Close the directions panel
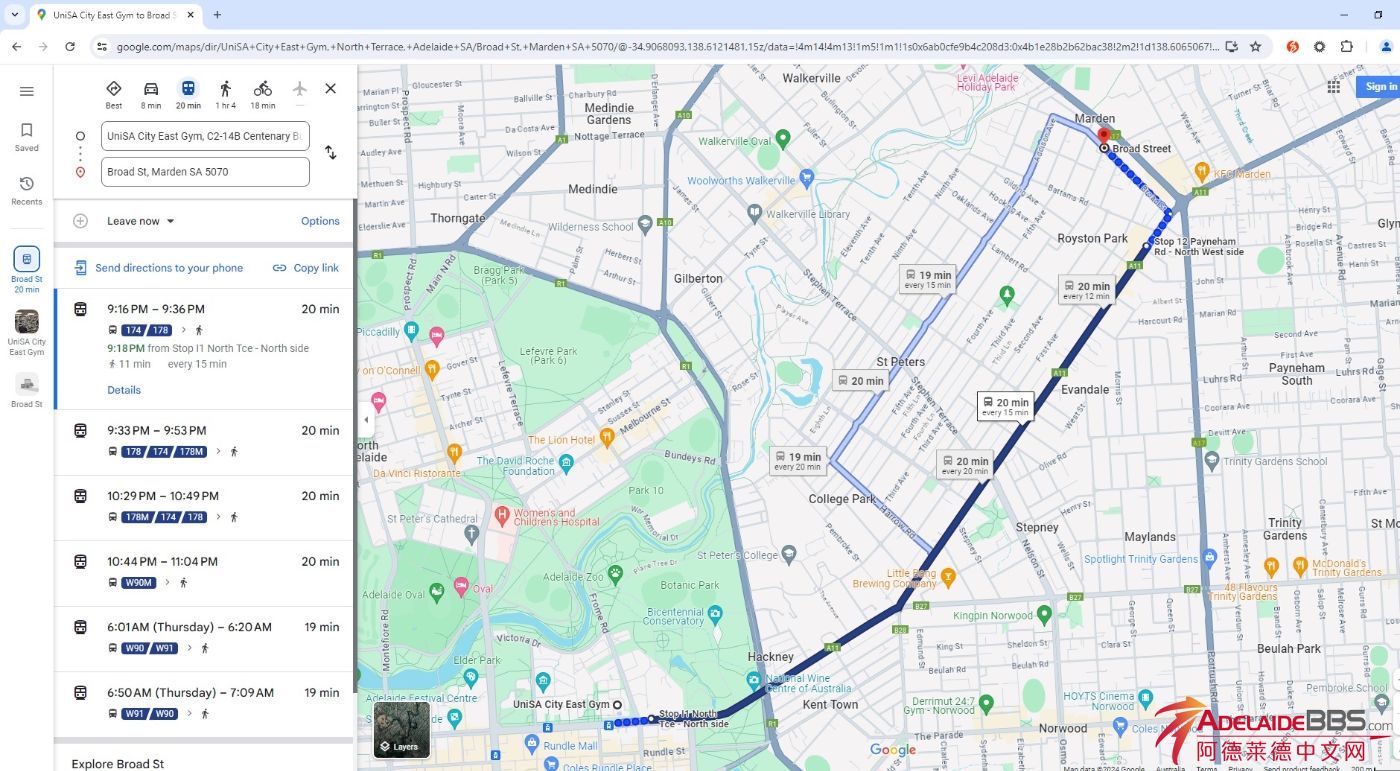1400x771 pixels. coord(331,89)
